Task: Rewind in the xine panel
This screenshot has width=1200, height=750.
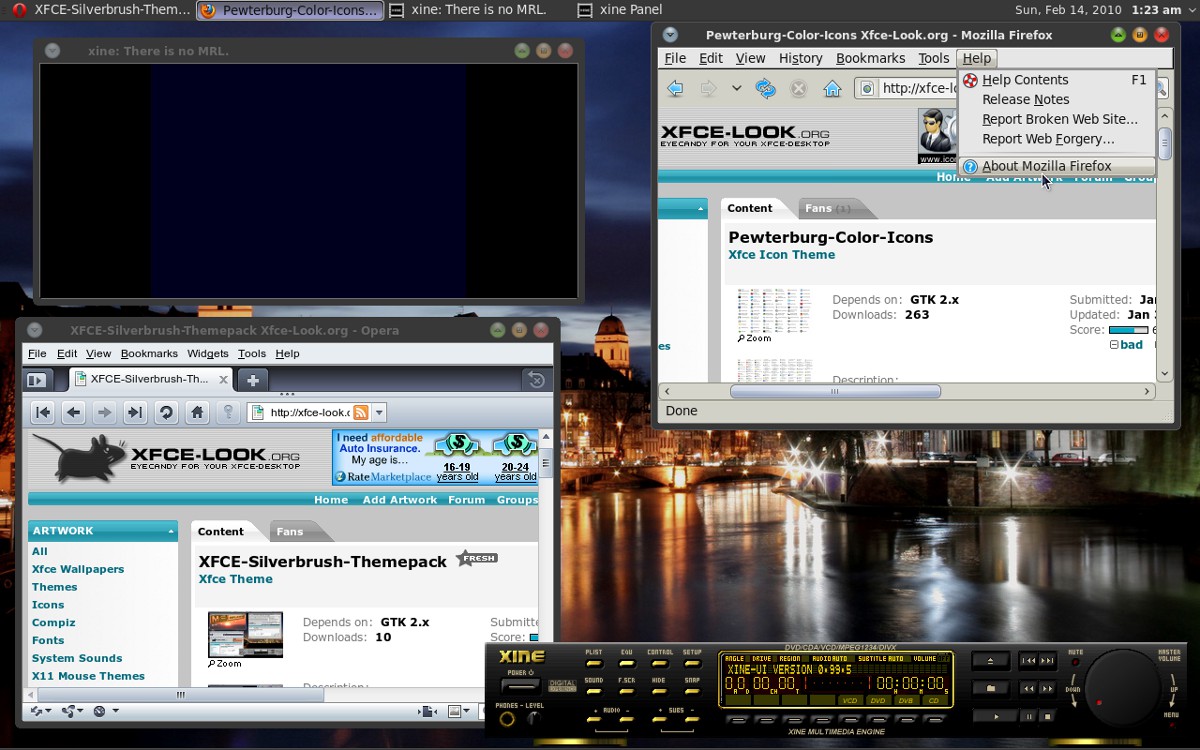Action: point(1028,688)
